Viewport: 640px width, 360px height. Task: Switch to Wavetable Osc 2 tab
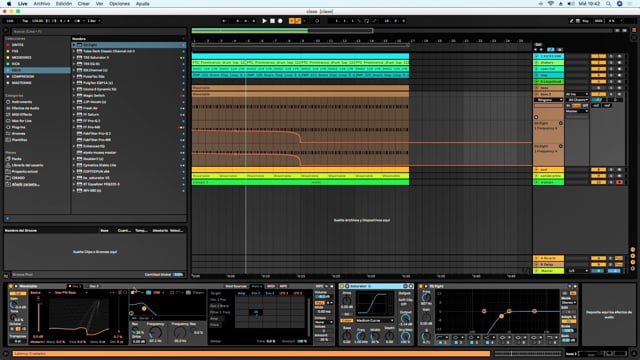(94, 286)
